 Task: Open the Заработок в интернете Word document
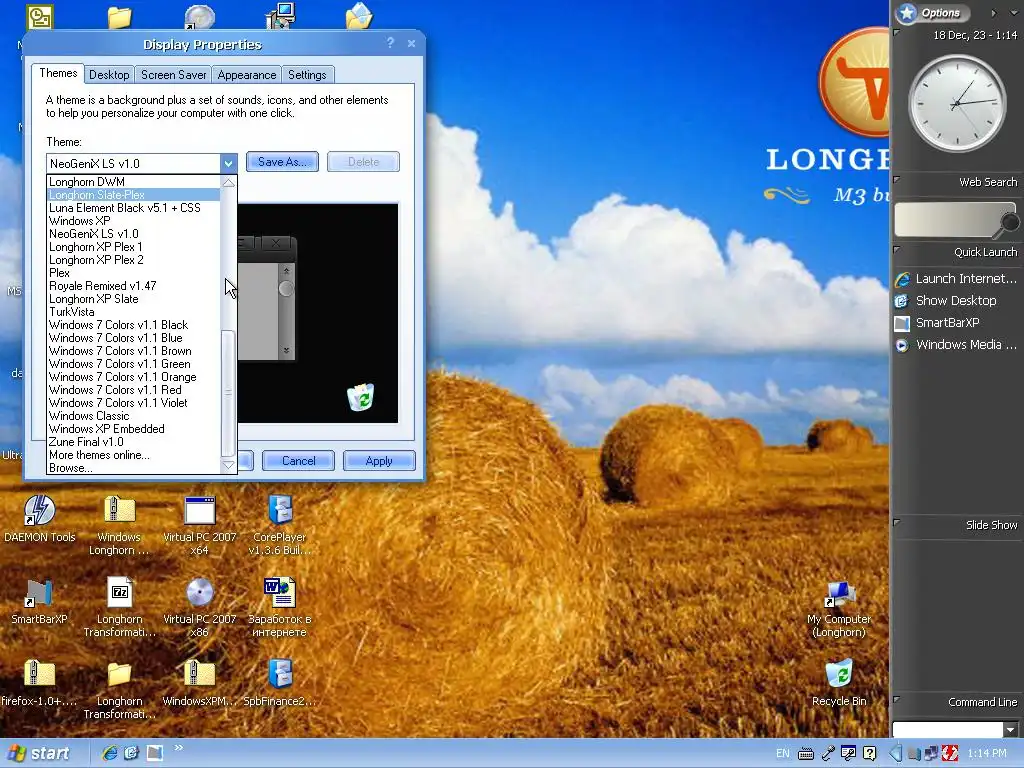(x=280, y=592)
